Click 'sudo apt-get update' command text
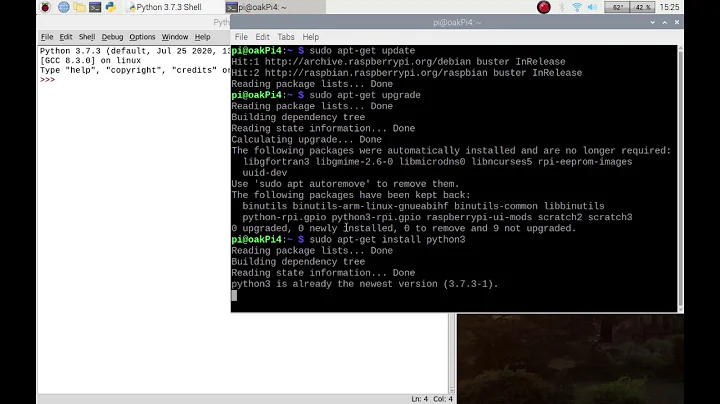Screen dimensions: 720x404 [362, 50]
